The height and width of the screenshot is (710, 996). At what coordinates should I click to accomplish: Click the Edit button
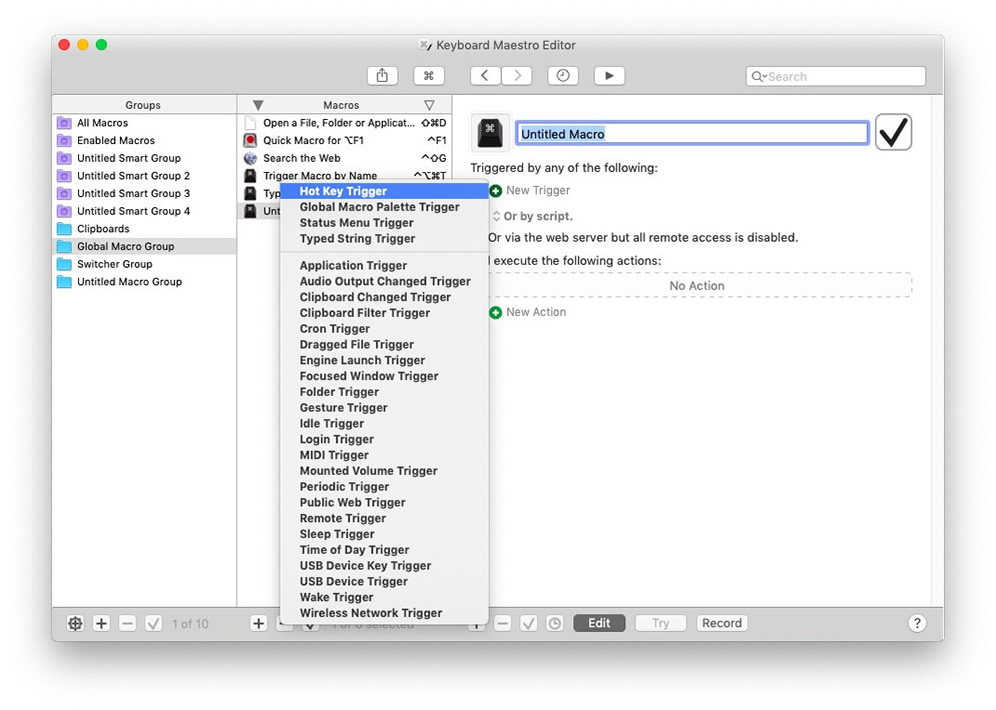(599, 624)
